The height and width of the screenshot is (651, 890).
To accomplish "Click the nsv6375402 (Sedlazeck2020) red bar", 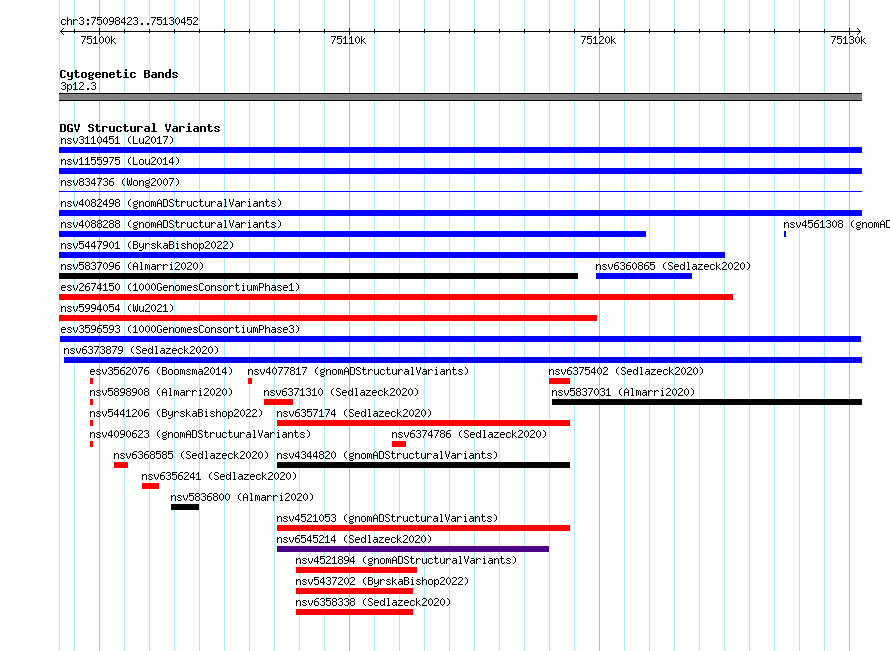I will (560, 381).
